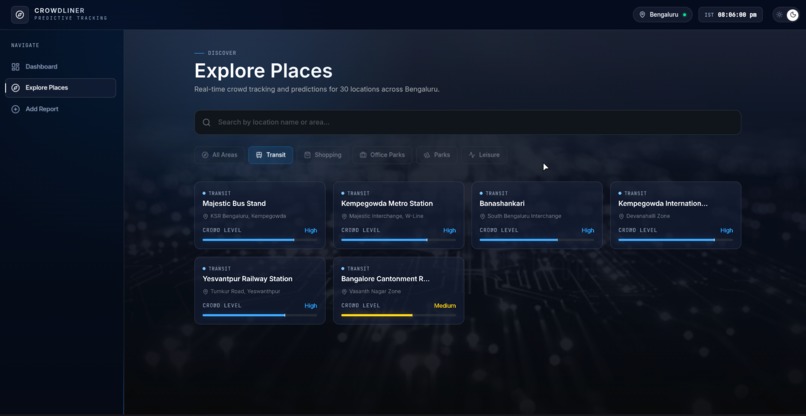
Task: Click the leaf icon on Parks chip
Action: 426,155
